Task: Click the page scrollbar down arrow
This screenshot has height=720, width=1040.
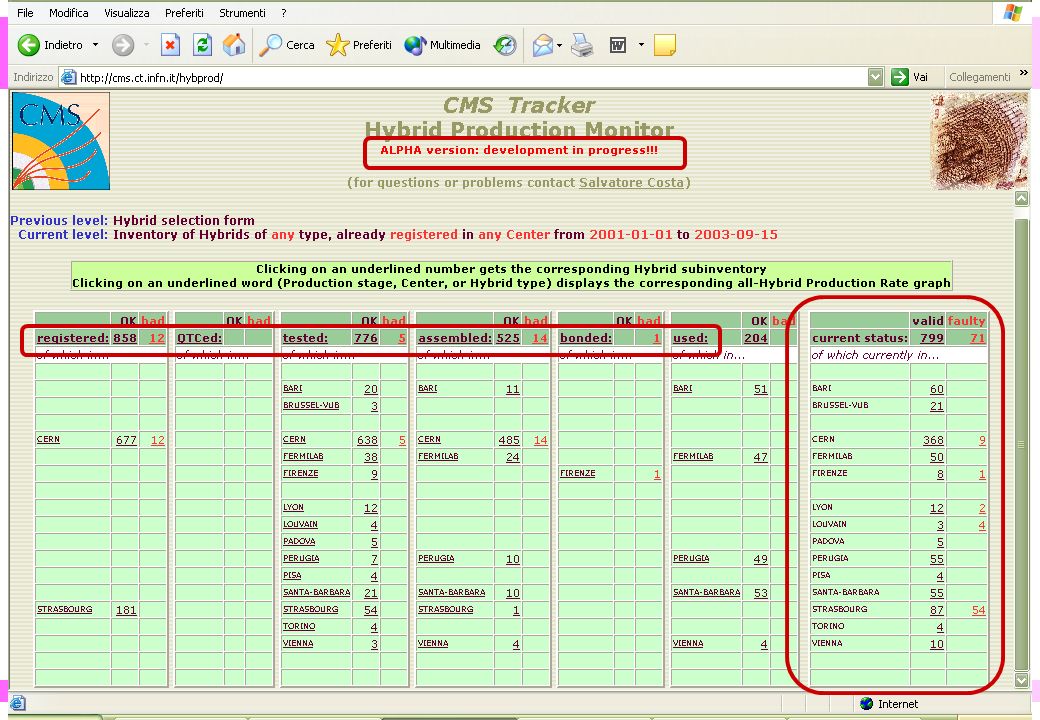Action: click(x=1021, y=680)
